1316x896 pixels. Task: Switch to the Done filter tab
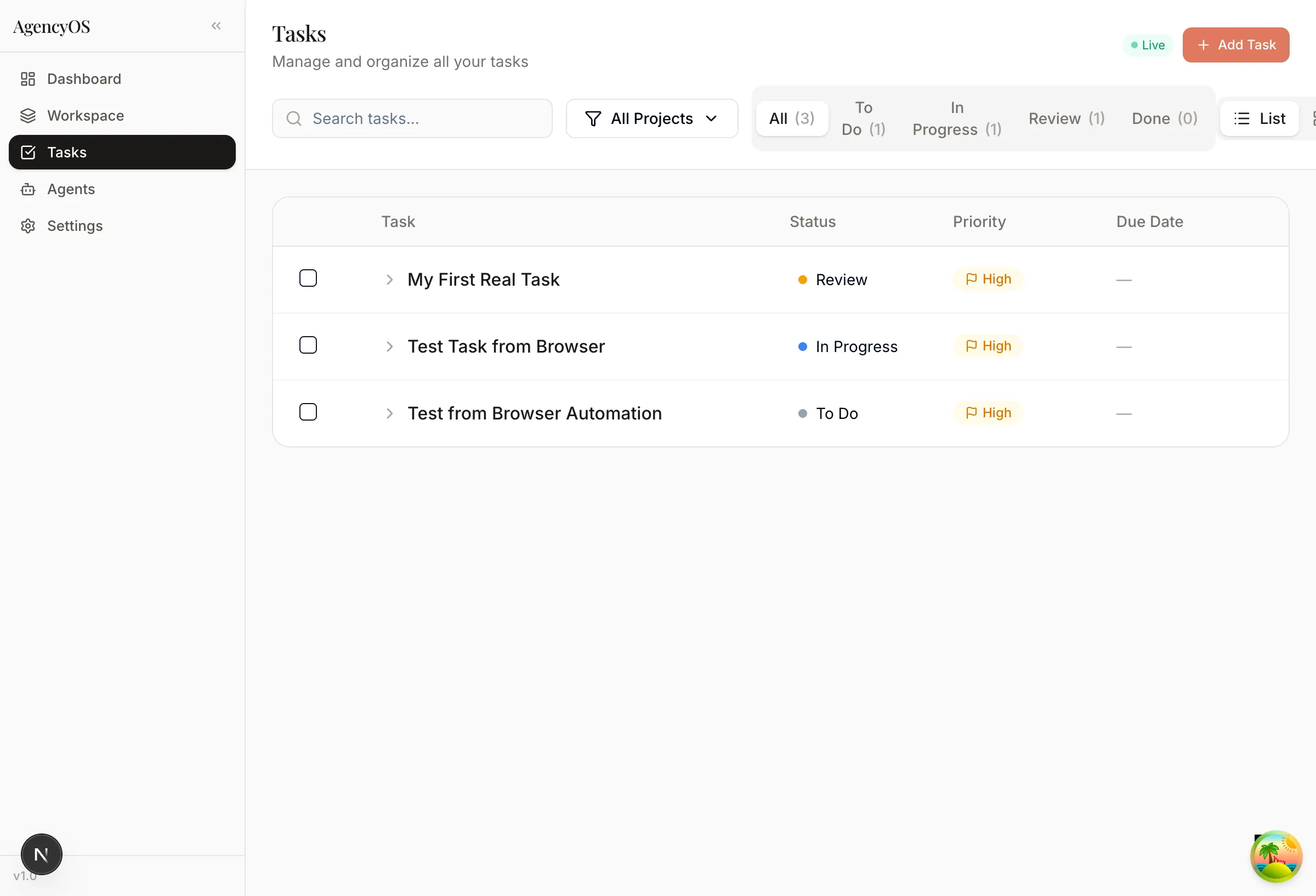(1164, 118)
